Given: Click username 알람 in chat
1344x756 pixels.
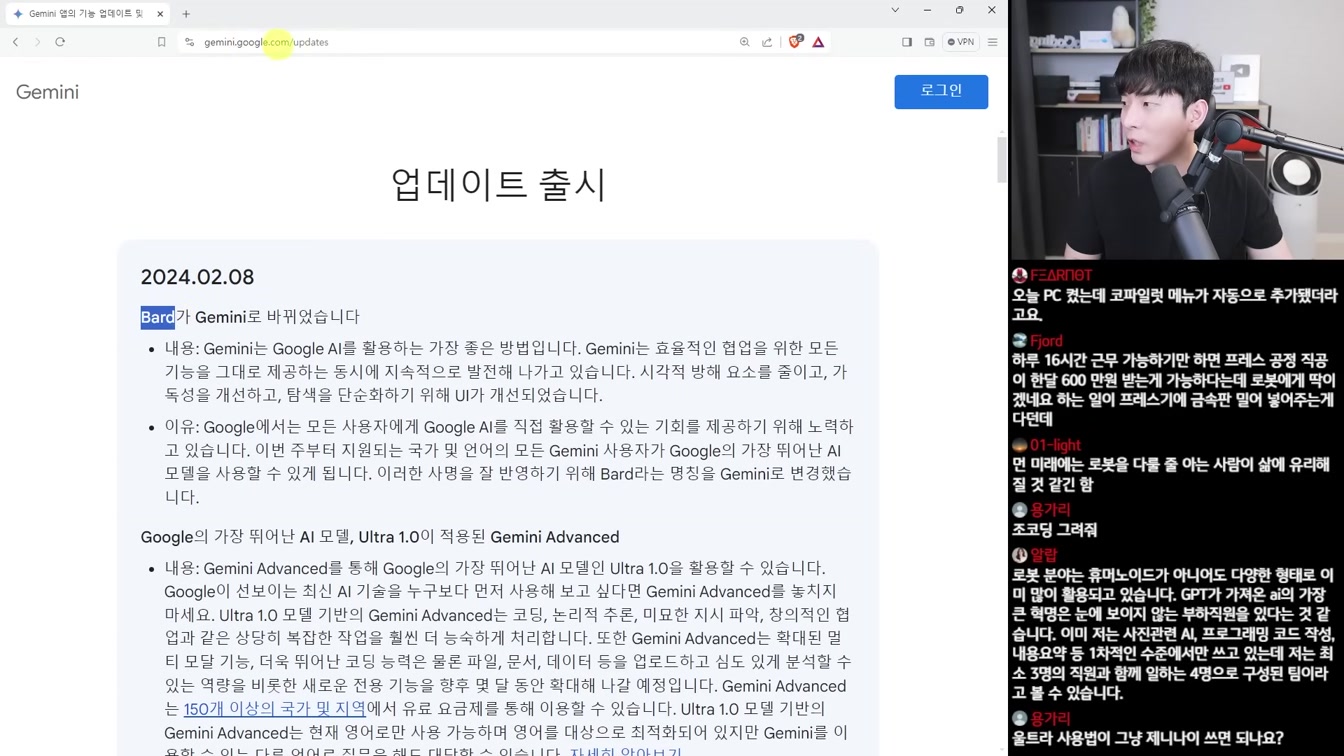Looking at the screenshot, I should 1044,555.
